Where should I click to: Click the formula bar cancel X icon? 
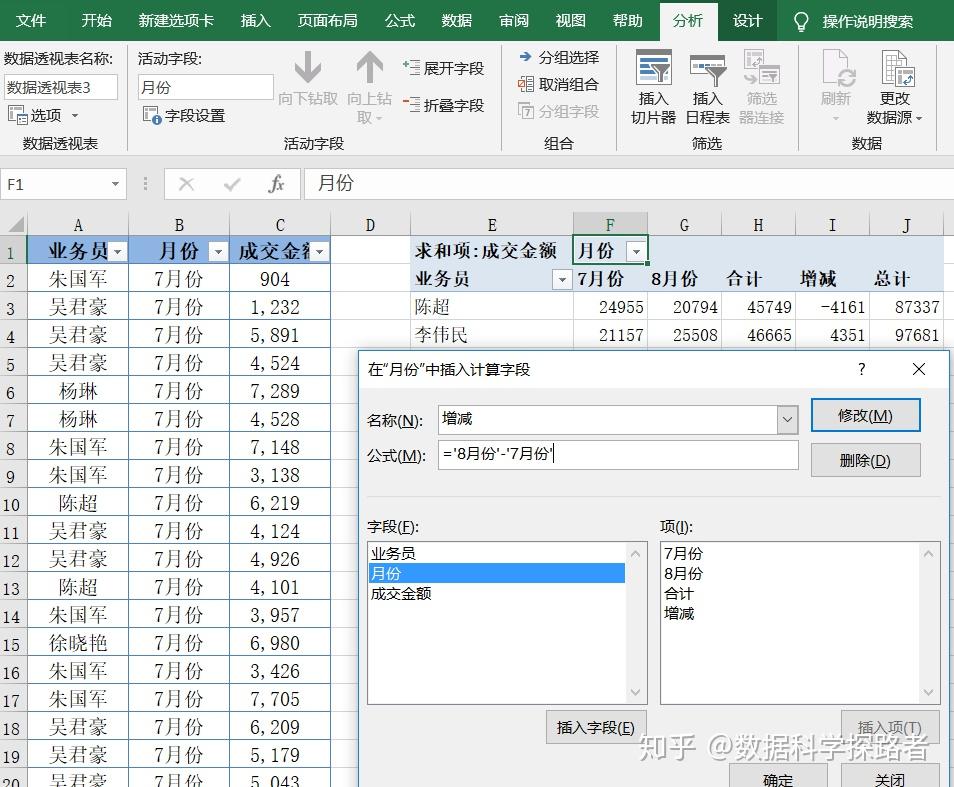pos(187,184)
